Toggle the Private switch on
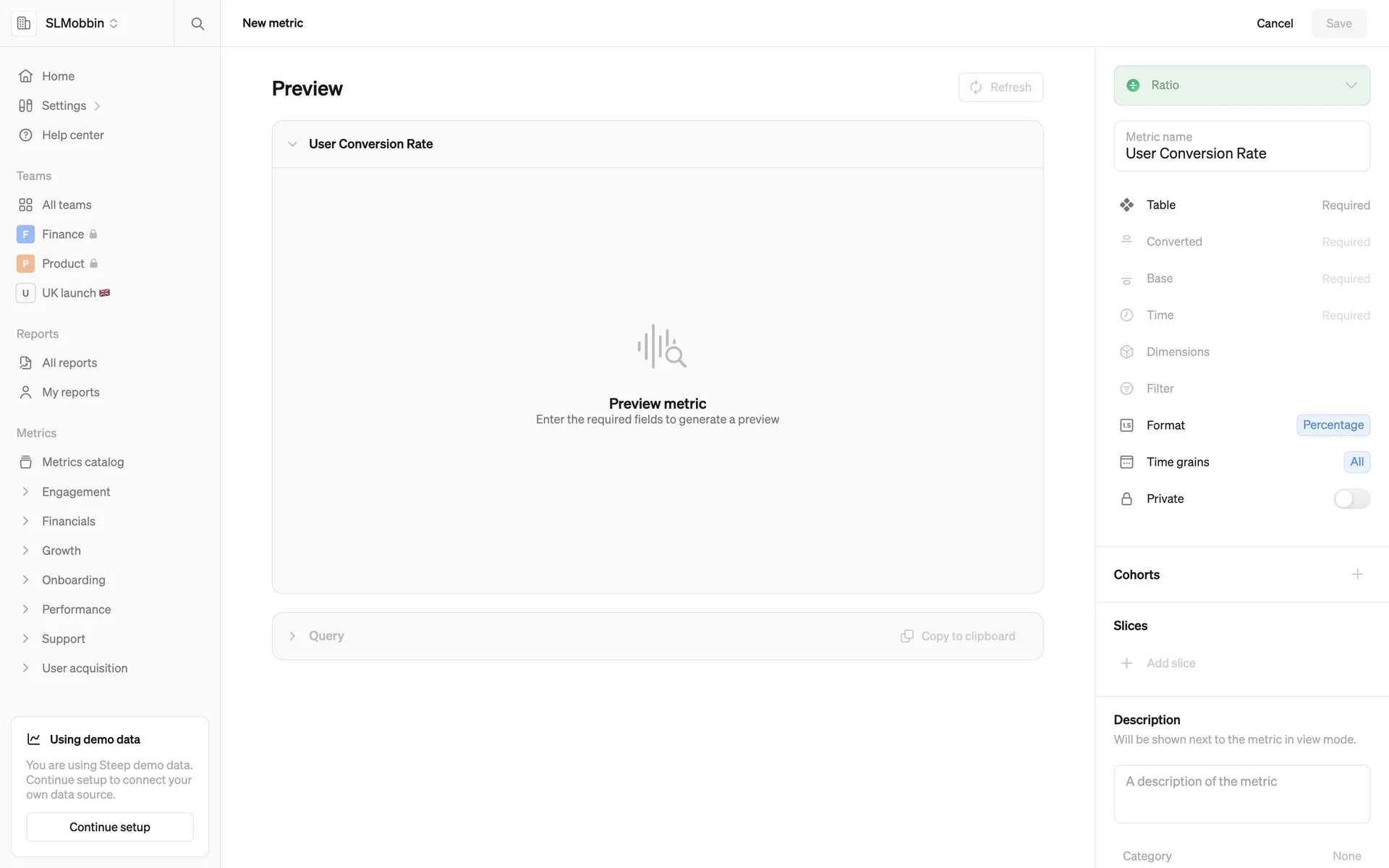The image size is (1389, 868). point(1351,498)
